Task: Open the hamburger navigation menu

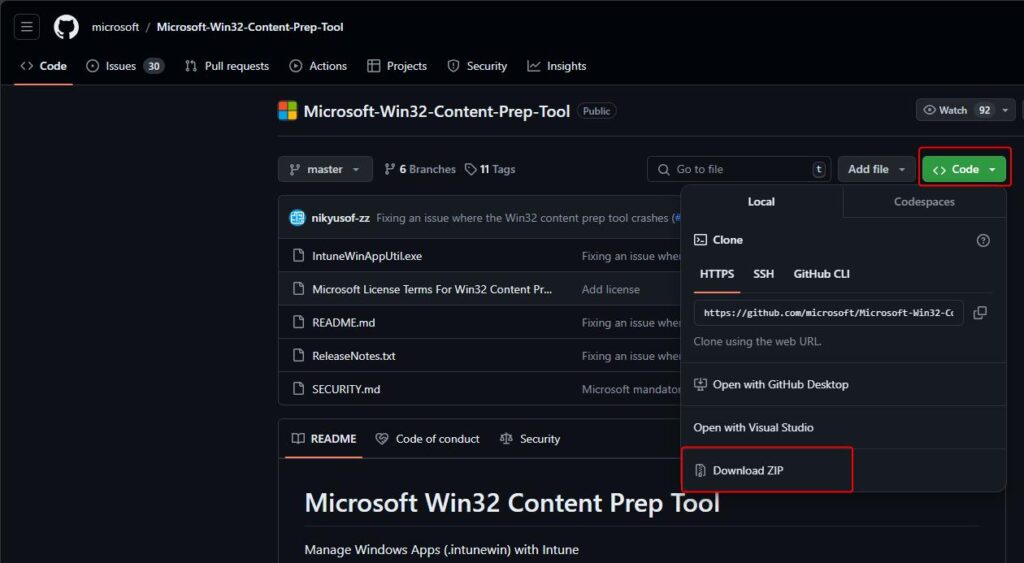Action: tap(27, 27)
